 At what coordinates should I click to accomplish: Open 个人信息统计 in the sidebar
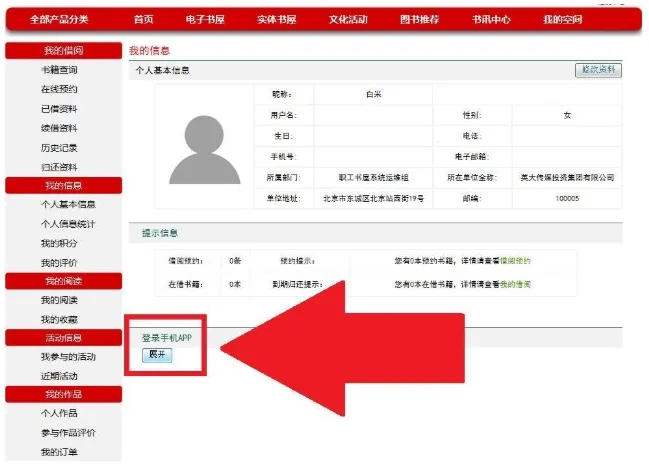coord(68,224)
